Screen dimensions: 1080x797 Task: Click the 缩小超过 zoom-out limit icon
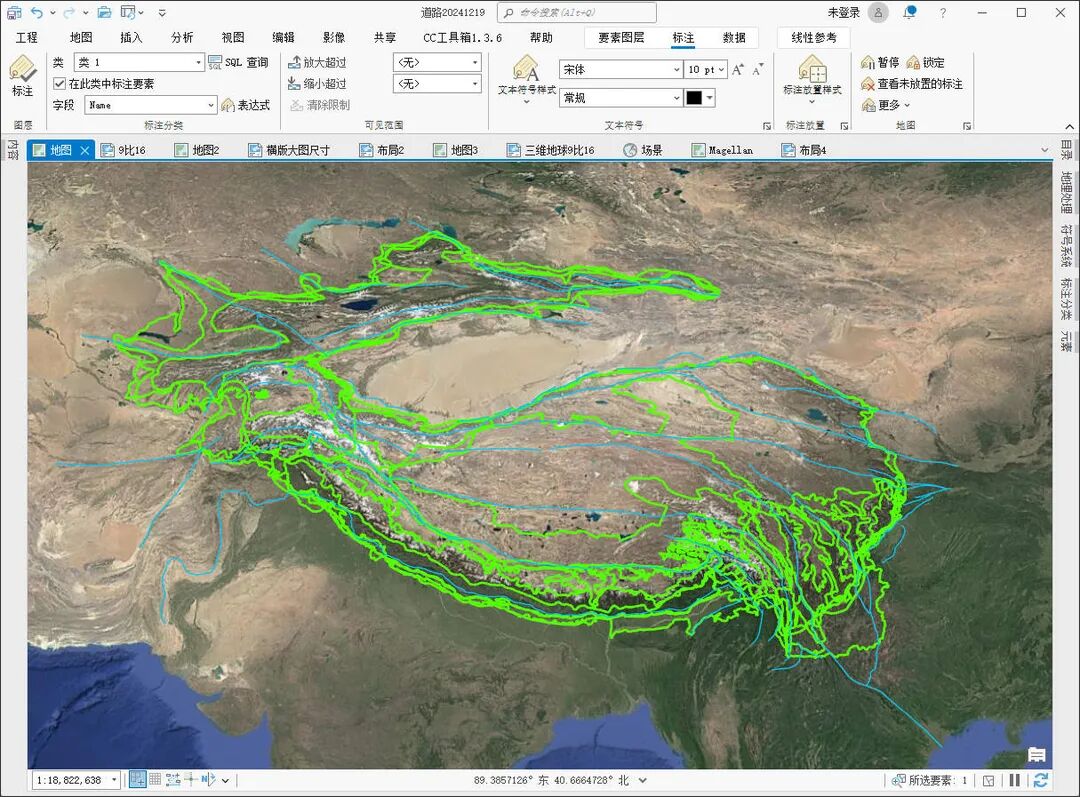click(294, 83)
